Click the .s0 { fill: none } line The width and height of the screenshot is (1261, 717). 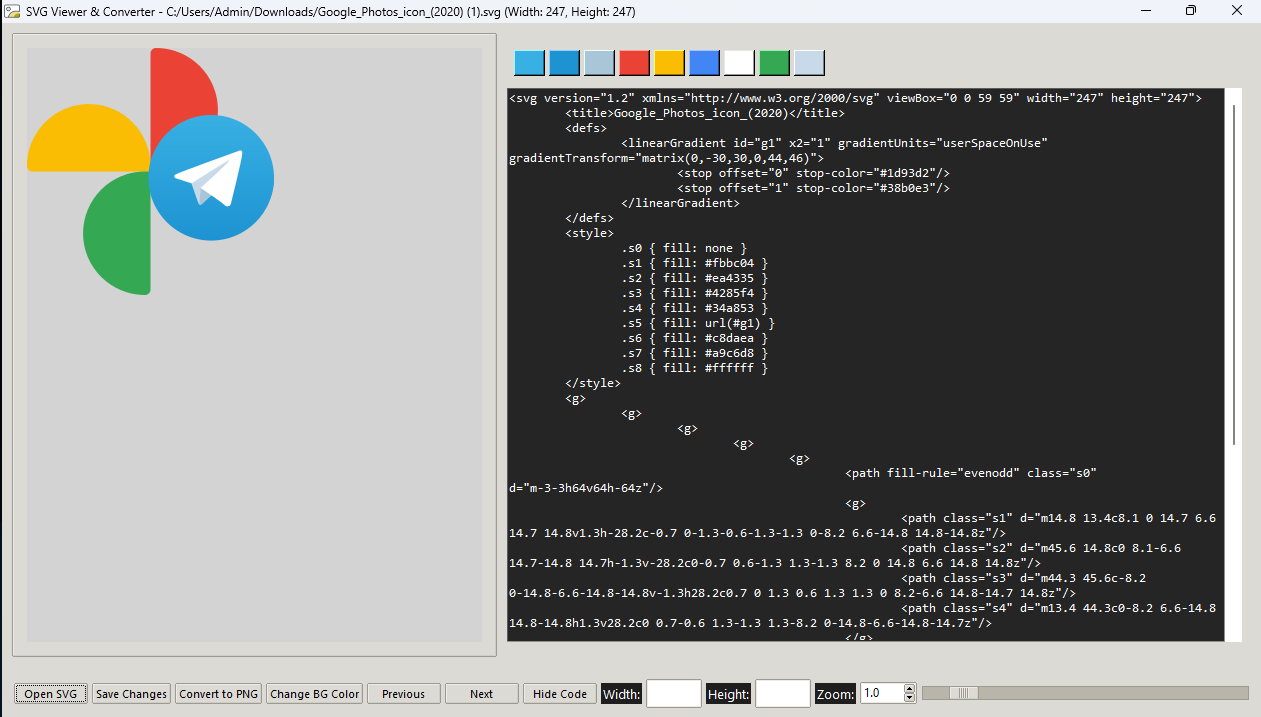684,248
